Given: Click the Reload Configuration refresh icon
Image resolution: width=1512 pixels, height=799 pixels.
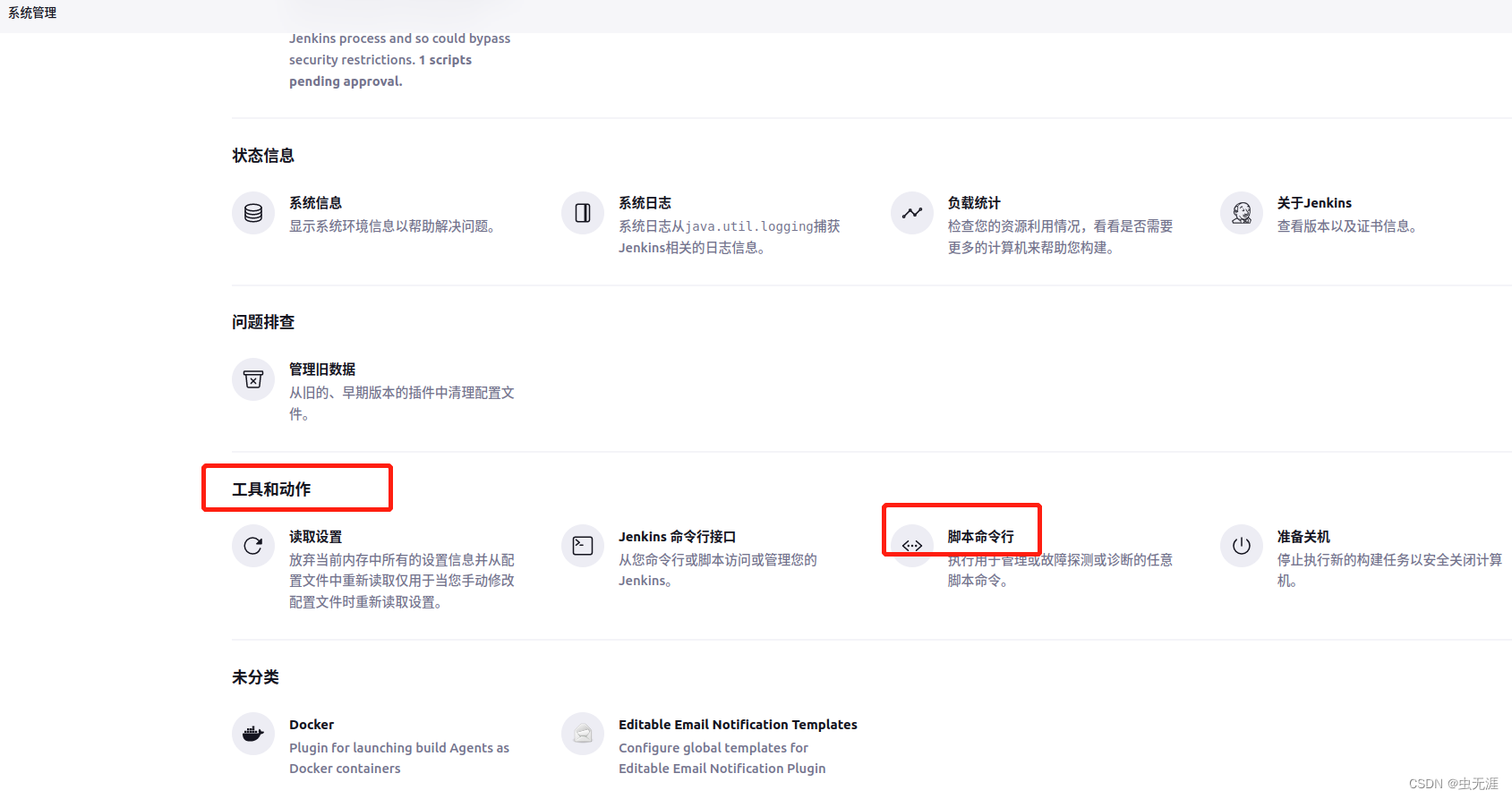Looking at the screenshot, I should pyautogui.click(x=253, y=546).
